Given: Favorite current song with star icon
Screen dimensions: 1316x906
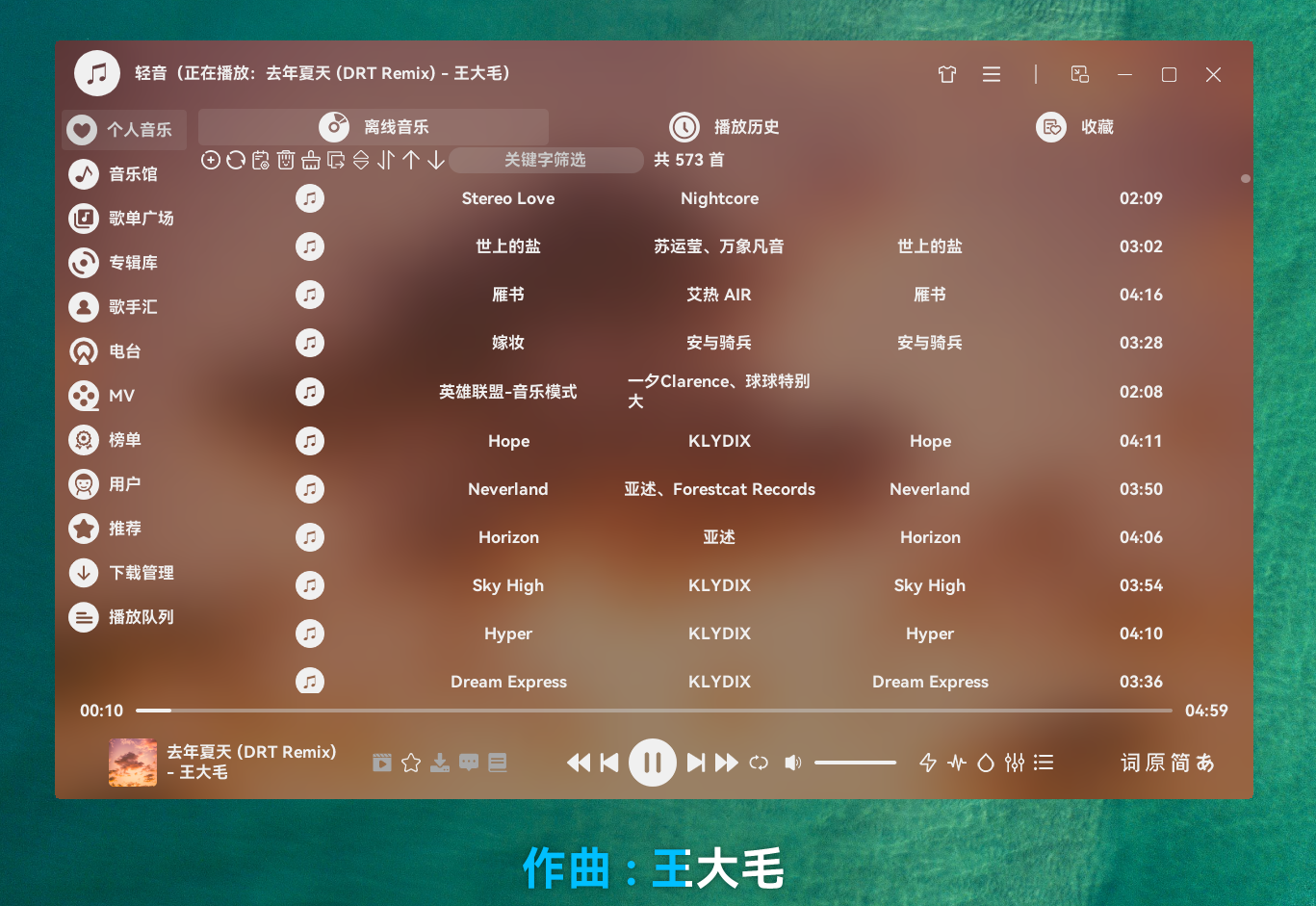Looking at the screenshot, I should click(x=411, y=763).
